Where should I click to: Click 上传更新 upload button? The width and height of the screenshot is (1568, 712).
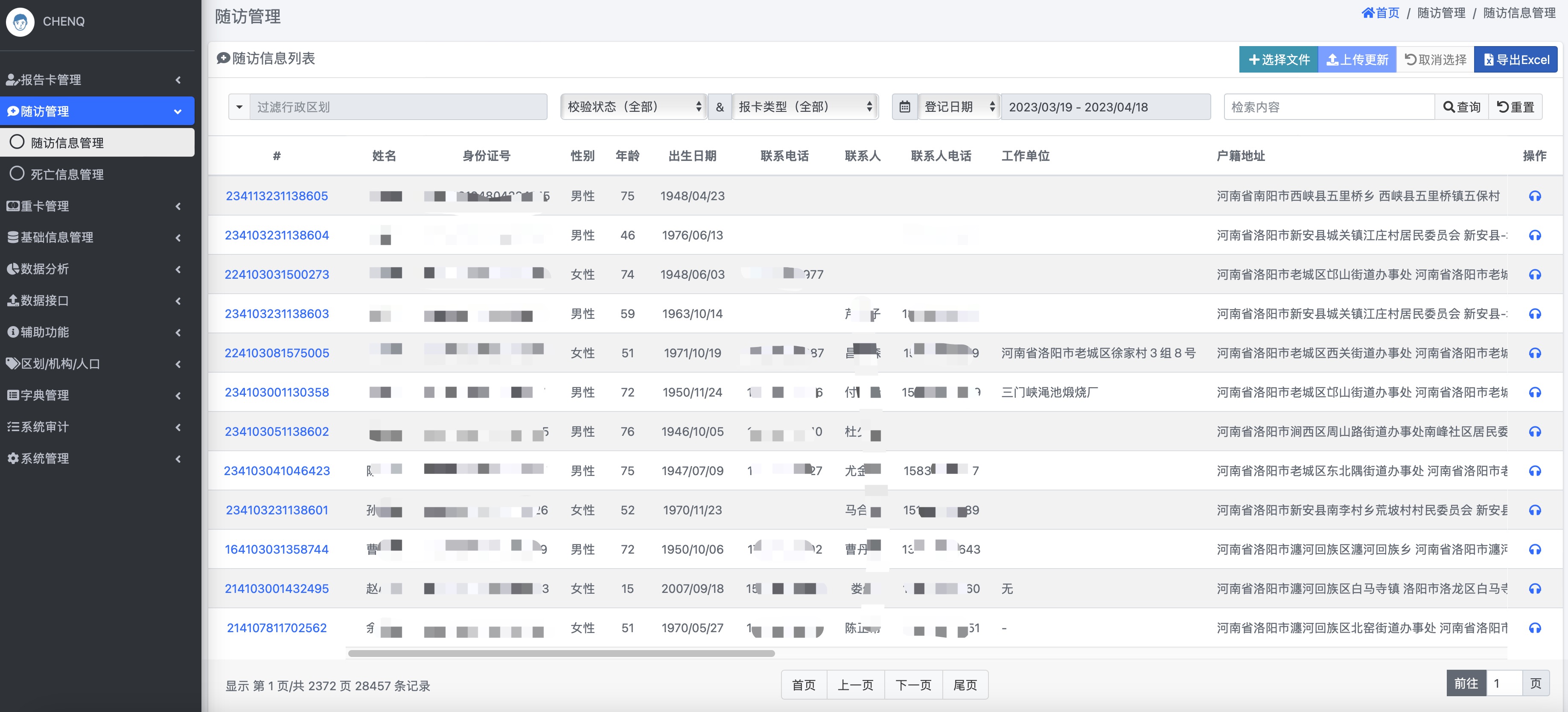1357,60
